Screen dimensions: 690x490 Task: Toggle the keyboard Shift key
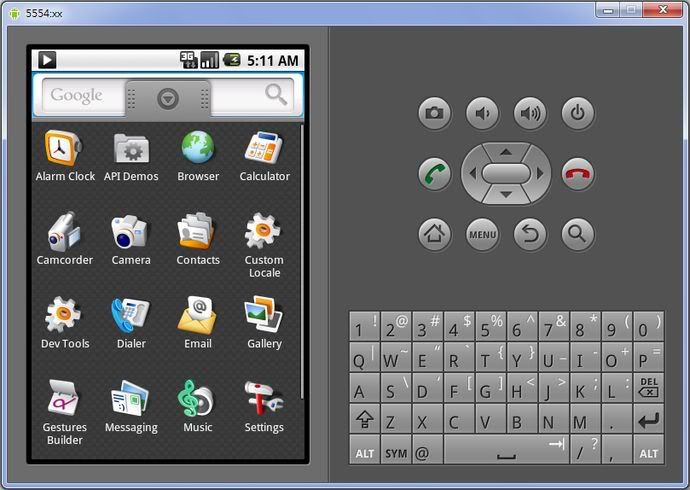pos(364,419)
